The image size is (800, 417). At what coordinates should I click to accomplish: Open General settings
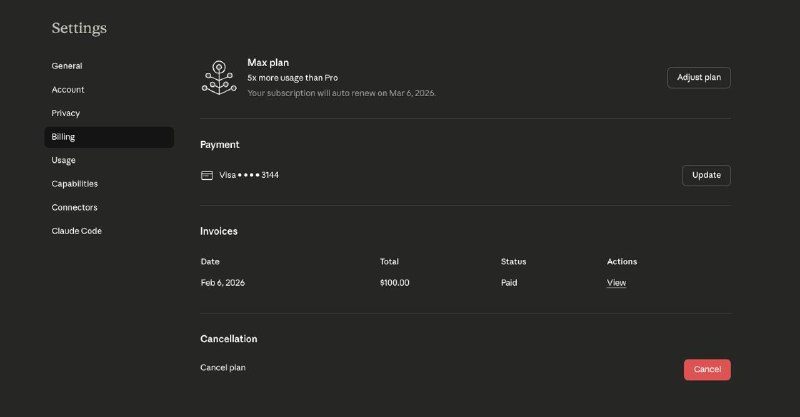click(x=67, y=66)
